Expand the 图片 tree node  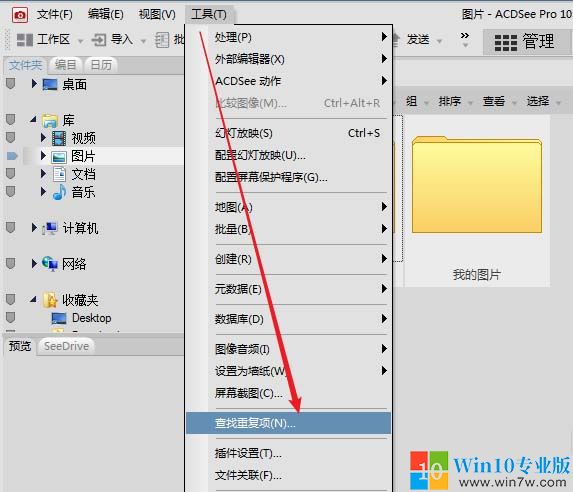click(43, 155)
